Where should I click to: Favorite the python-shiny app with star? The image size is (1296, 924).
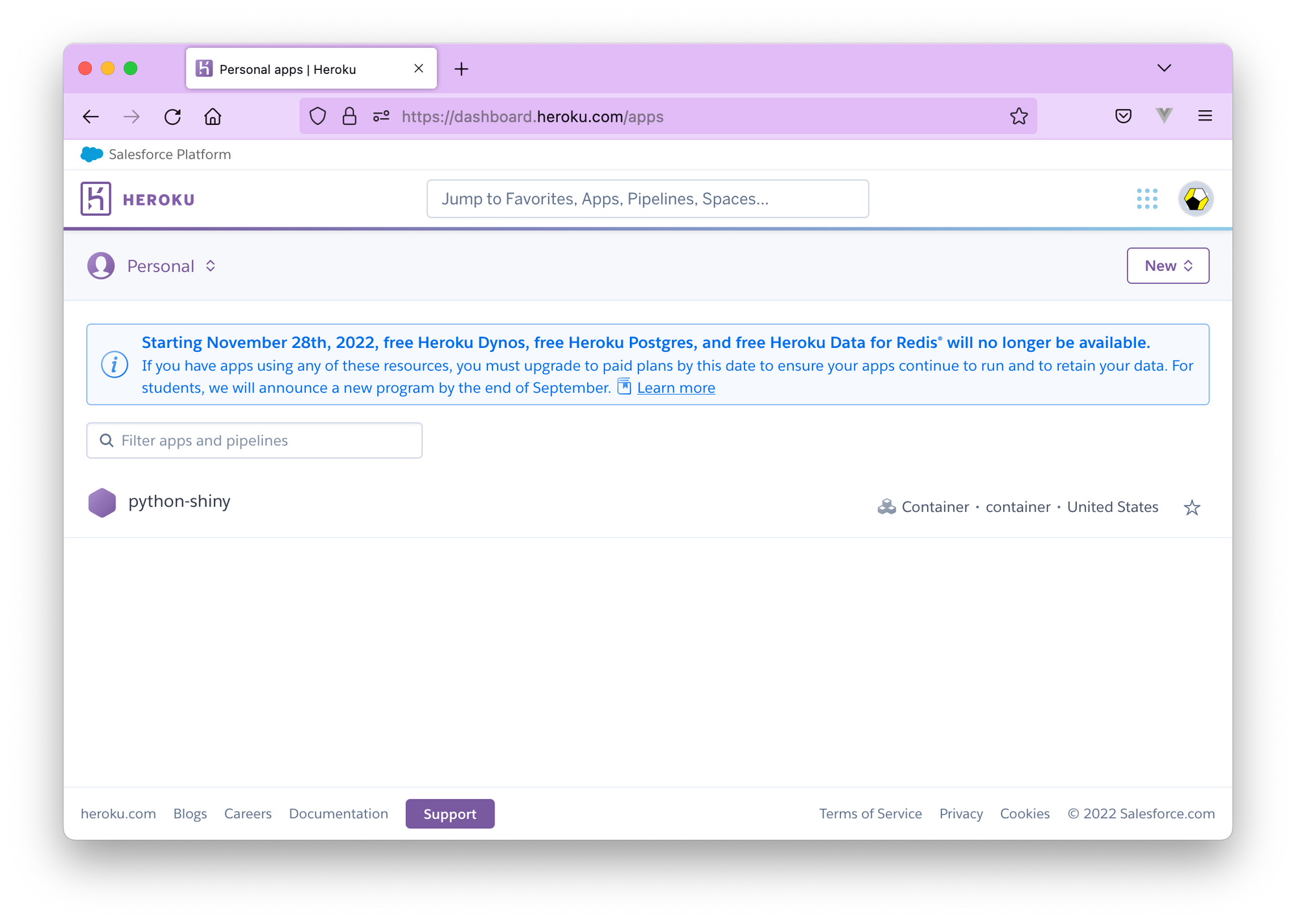[x=1192, y=507]
